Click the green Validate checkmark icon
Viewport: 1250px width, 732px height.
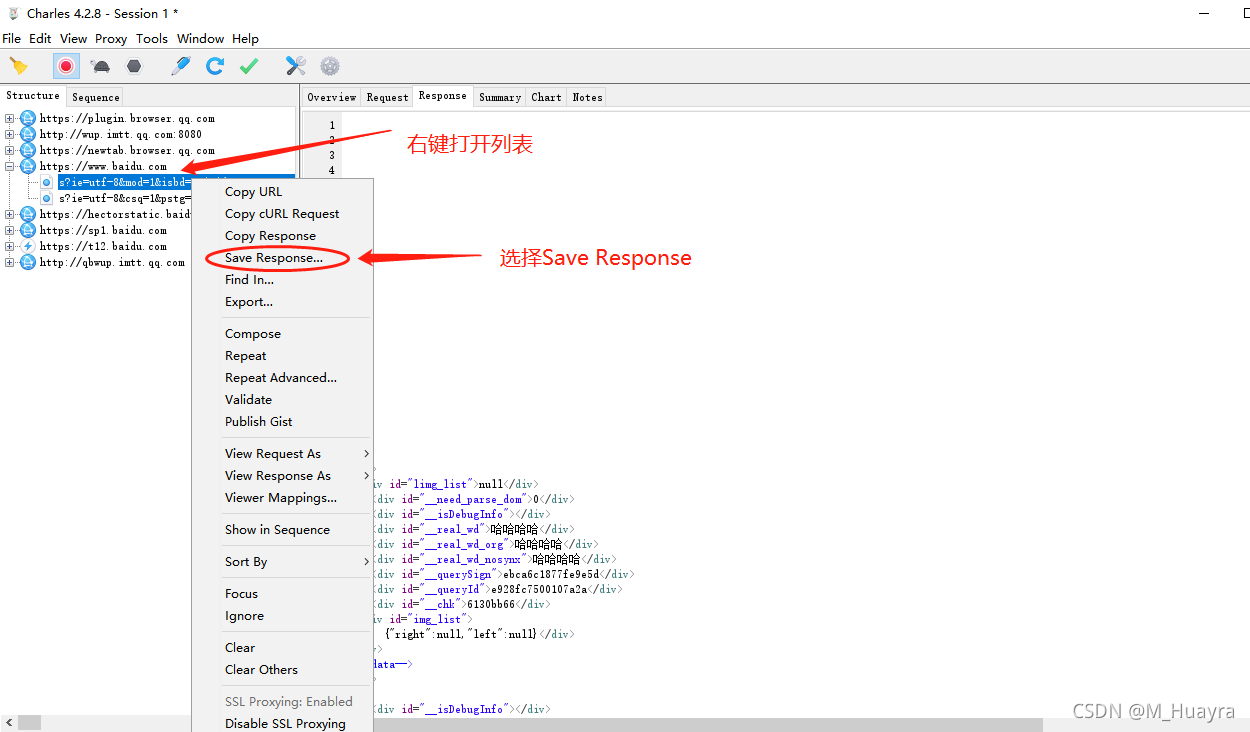[x=249, y=66]
